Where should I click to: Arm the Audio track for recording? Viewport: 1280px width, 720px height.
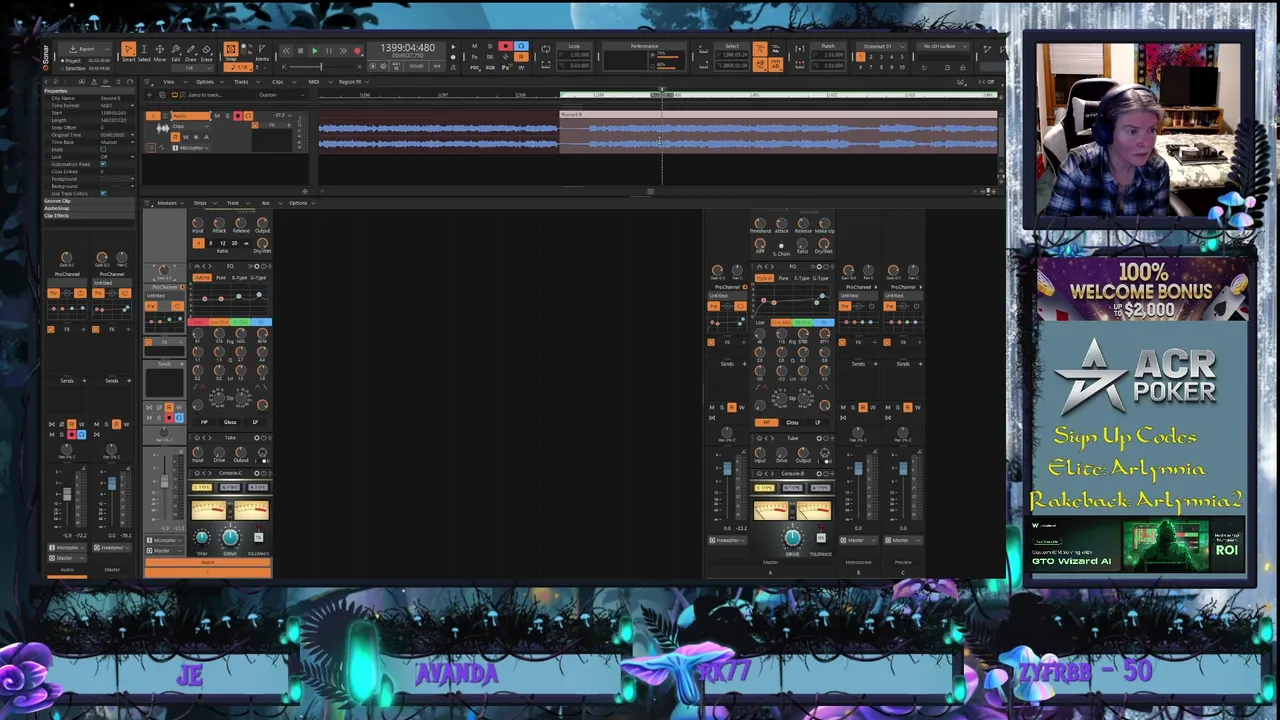click(238, 116)
